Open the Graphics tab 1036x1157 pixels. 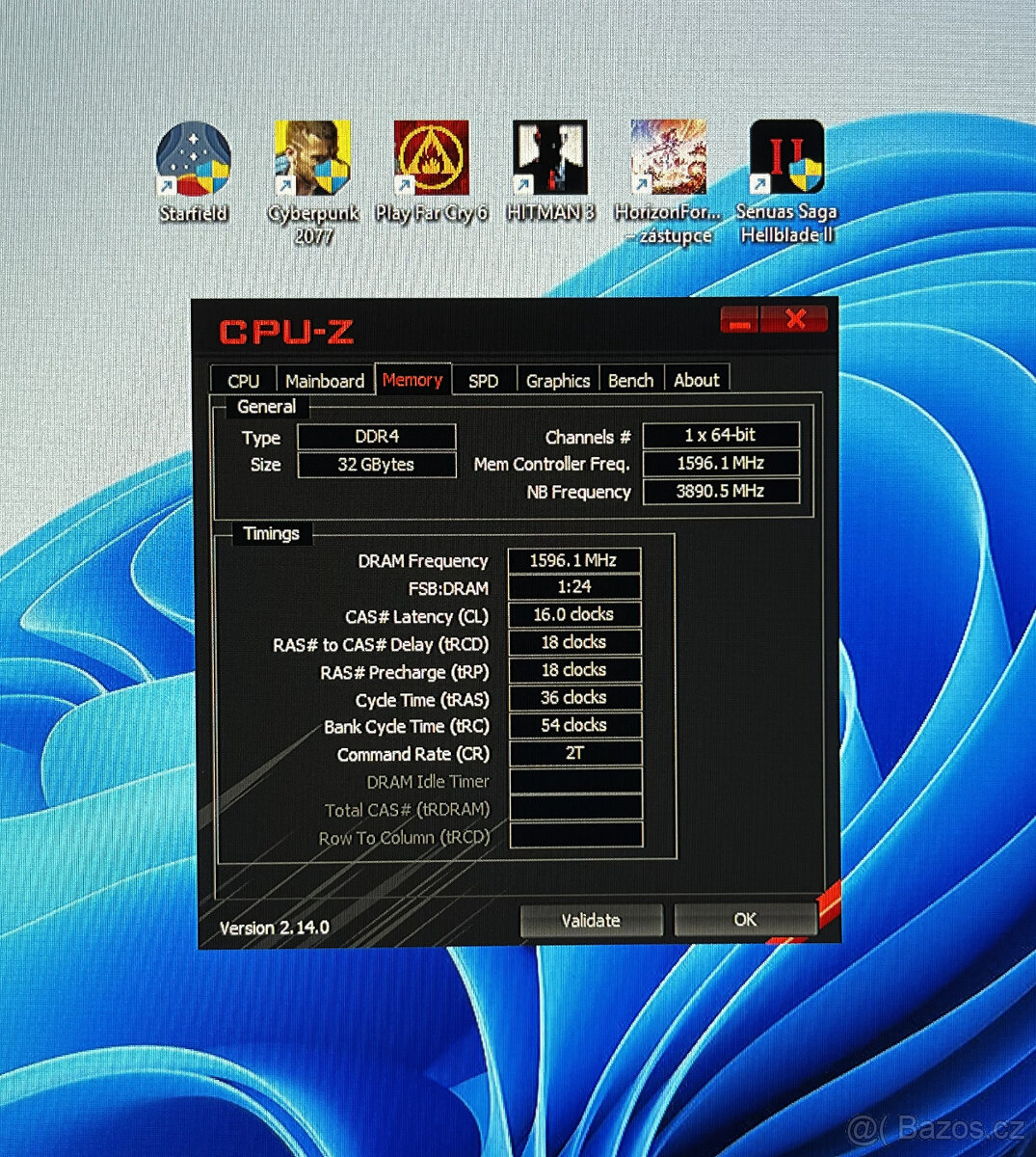(x=557, y=380)
